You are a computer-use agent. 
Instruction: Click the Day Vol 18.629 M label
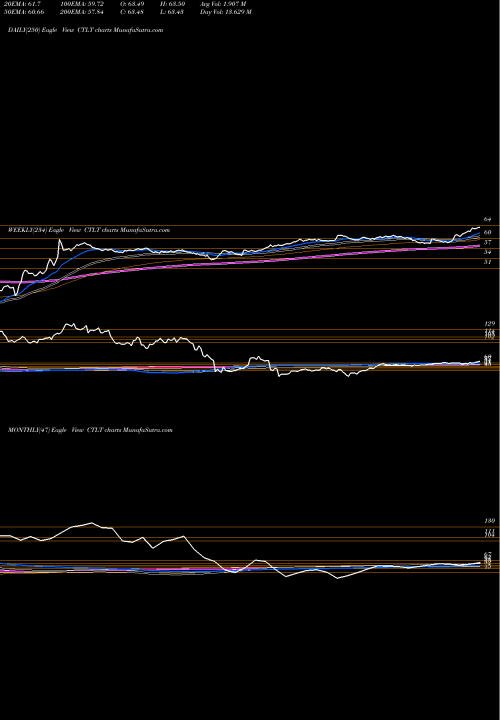click(225, 12)
